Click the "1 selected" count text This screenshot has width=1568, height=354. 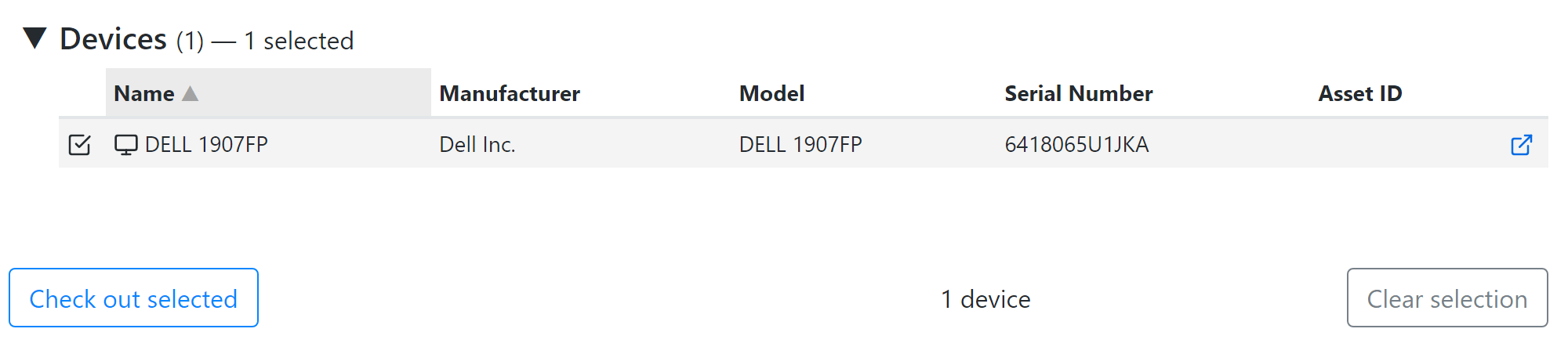point(299,41)
